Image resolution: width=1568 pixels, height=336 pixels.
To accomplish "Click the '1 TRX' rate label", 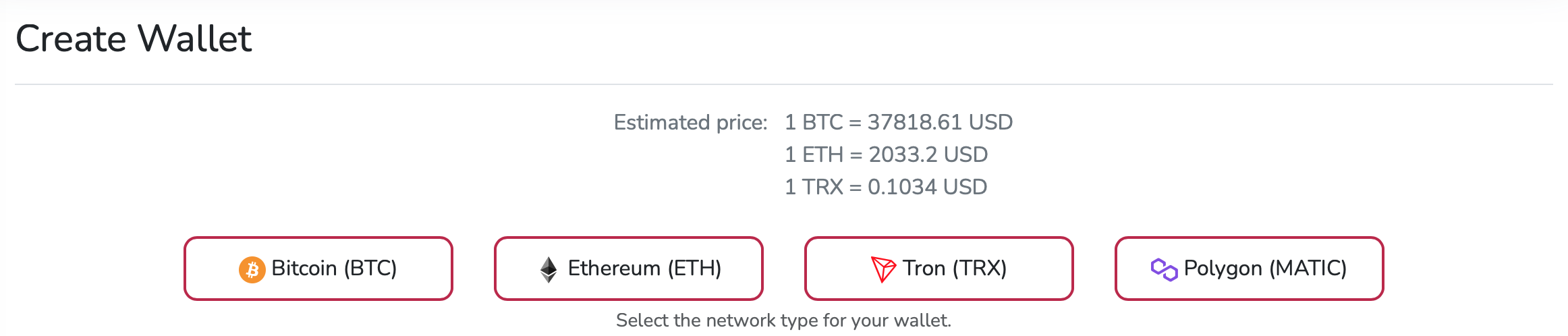I will [814, 187].
